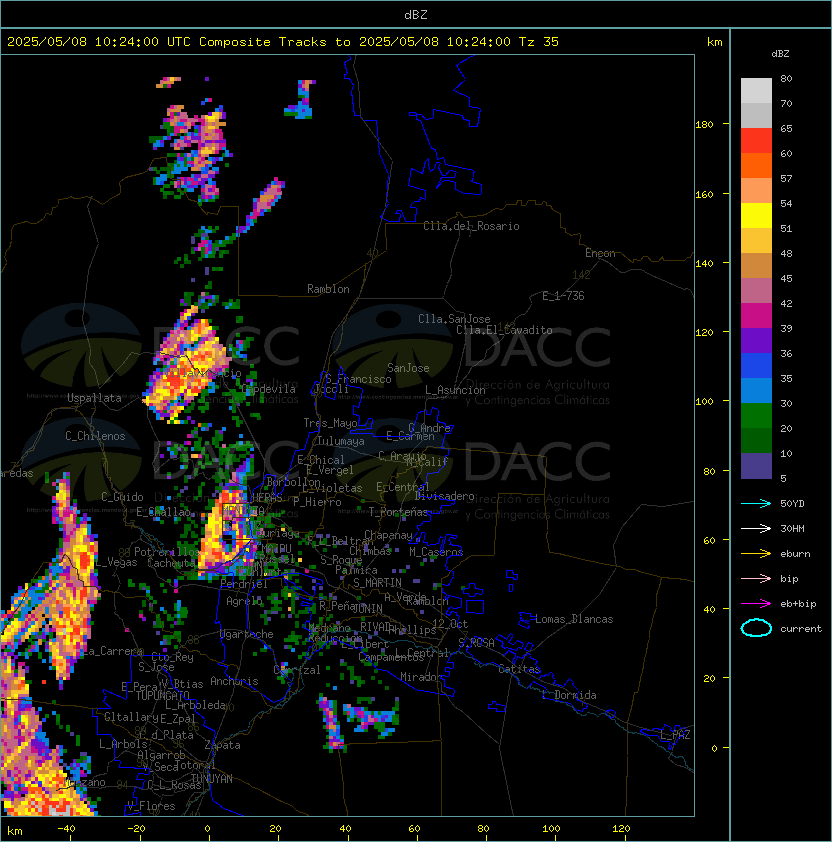Image resolution: width=832 pixels, height=842 pixels.
Task: Pick the yellow swatch between 51 and 54
Action: click(x=756, y=215)
